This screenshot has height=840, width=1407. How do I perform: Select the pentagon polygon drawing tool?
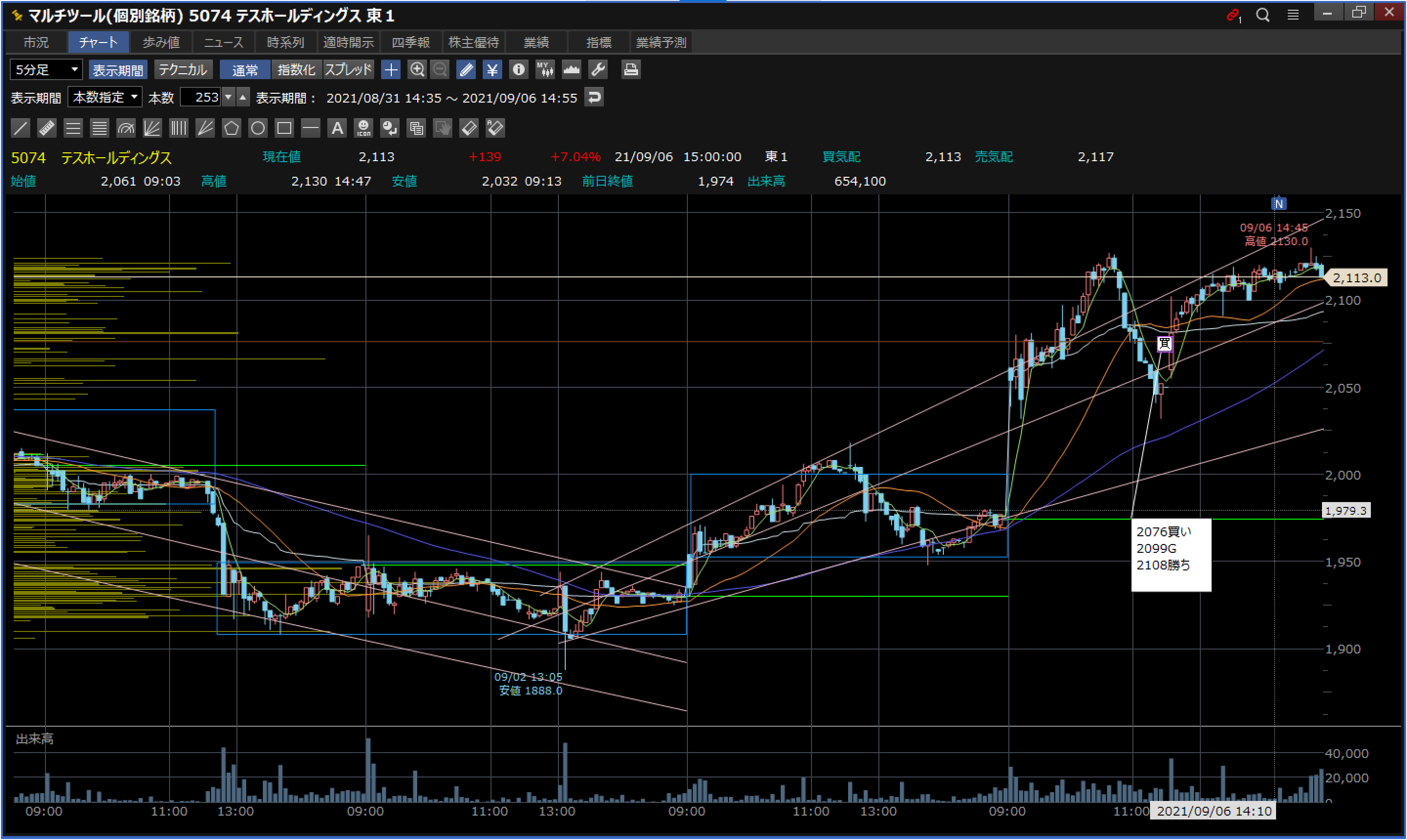(x=231, y=128)
